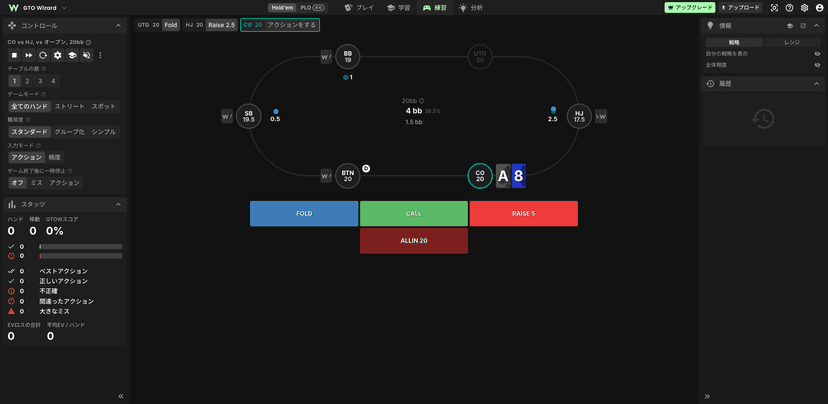Click info icon next to 難易度
The image size is (828, 404).
(x=27, y=119)
